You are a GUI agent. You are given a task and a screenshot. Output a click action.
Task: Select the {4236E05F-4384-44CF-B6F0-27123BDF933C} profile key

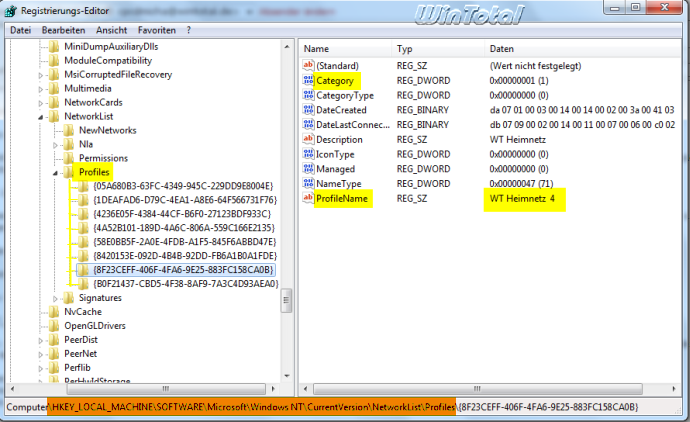click(x=182, y=214)
